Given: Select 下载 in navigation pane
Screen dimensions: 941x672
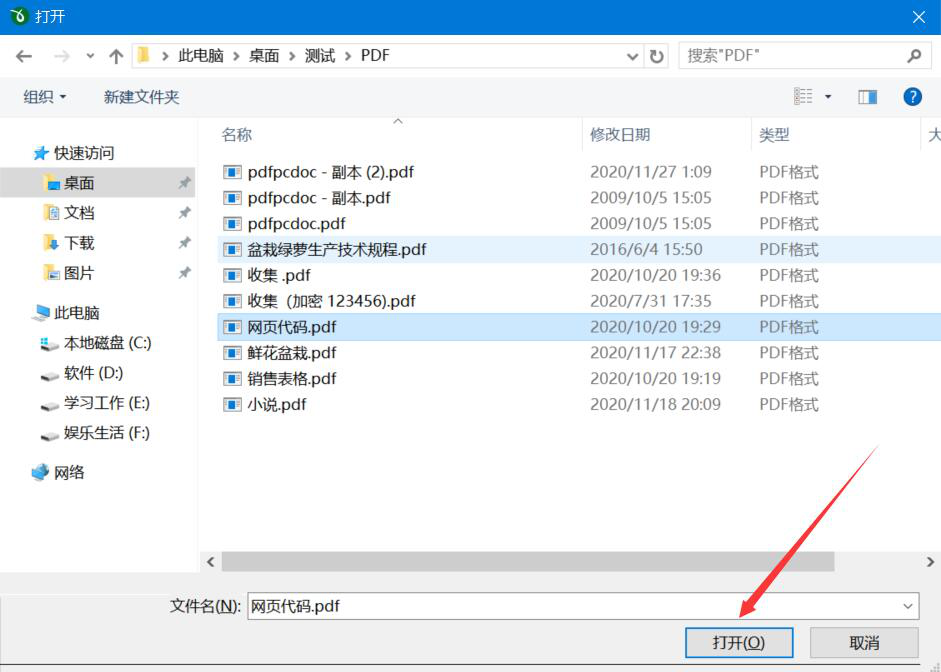Looking at the screenshot, I should [x=79, y=243].
